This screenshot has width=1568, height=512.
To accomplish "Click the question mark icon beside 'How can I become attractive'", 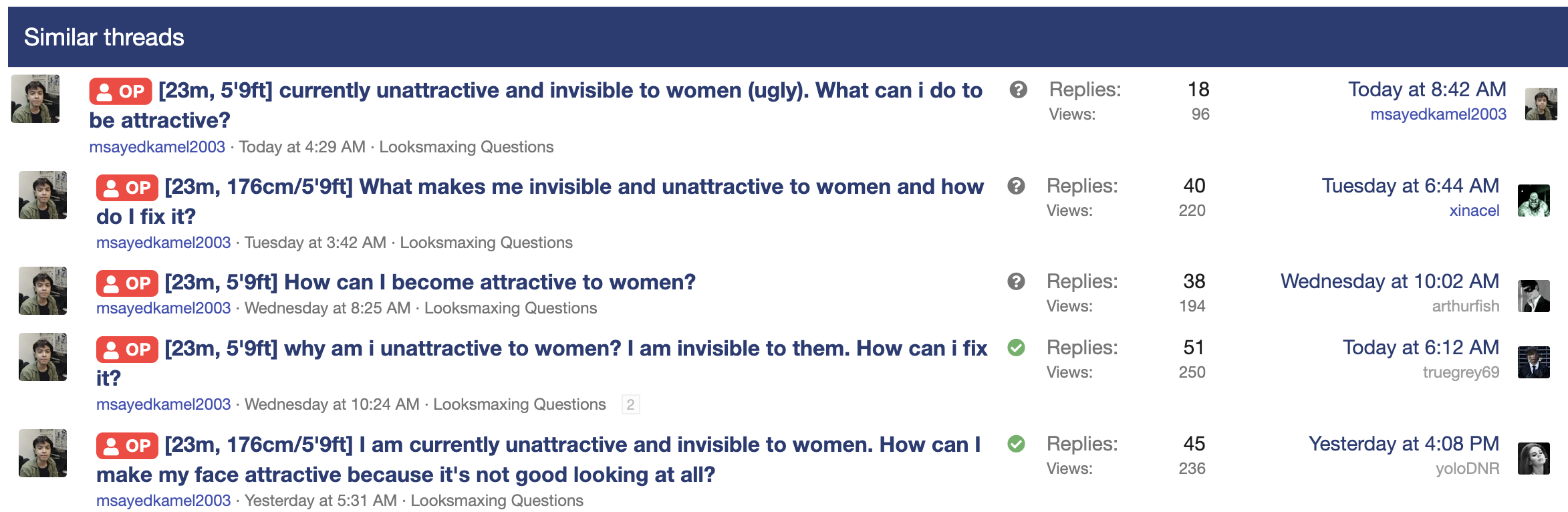I will 1016,282.
